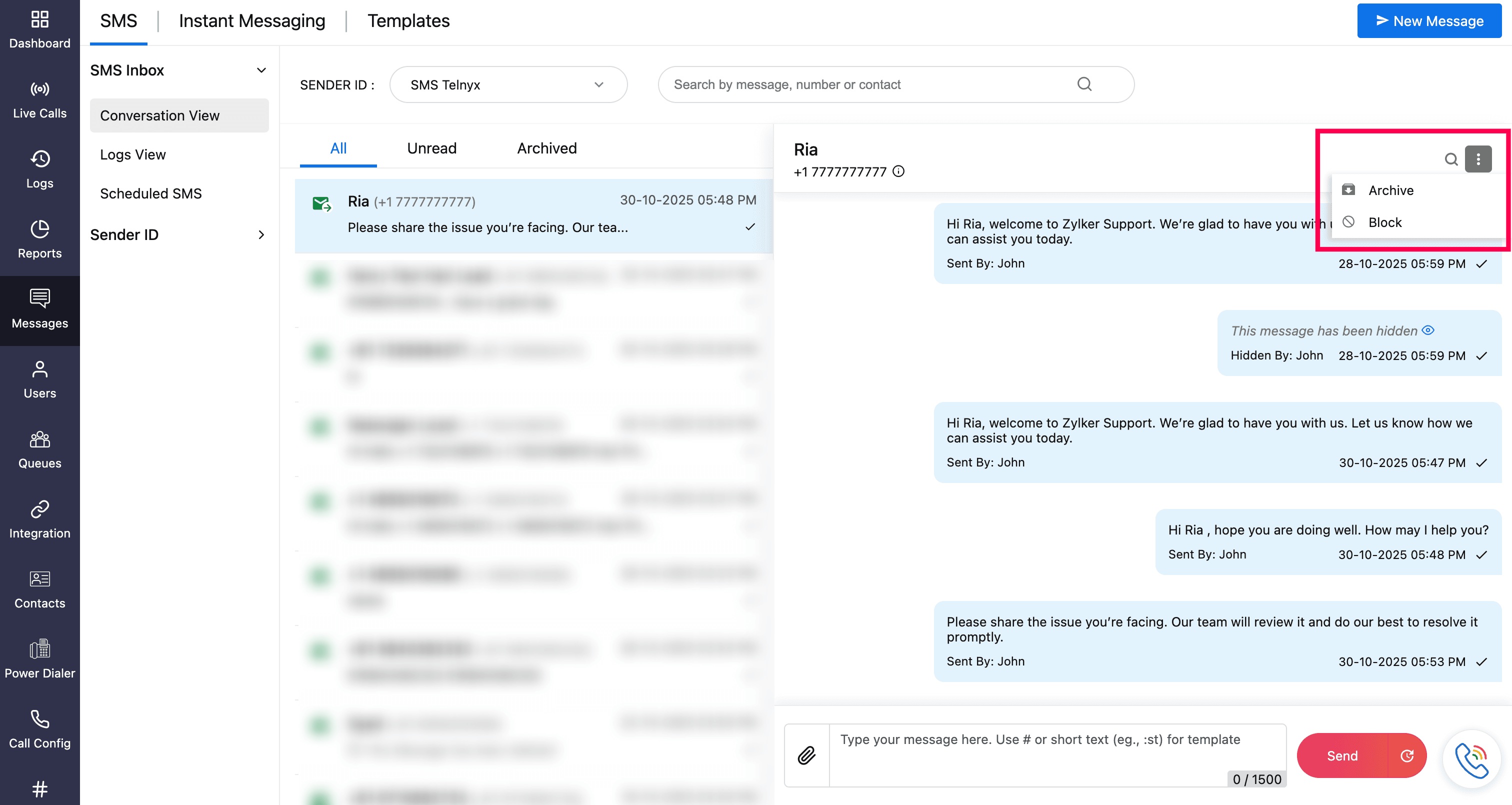Click the scheduled send icon beside Send
The width and height of the screenshot is (1512, 805).
point(1407,755)
